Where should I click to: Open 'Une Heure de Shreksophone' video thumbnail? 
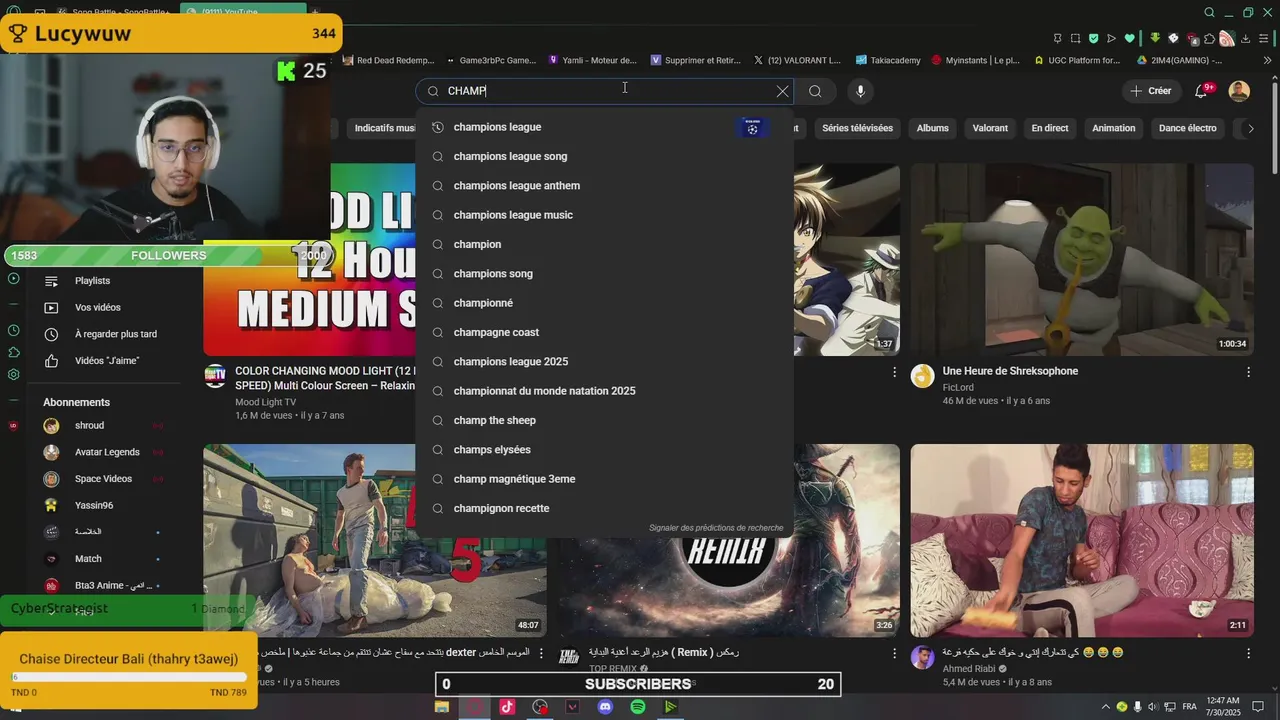(1082, 260)
